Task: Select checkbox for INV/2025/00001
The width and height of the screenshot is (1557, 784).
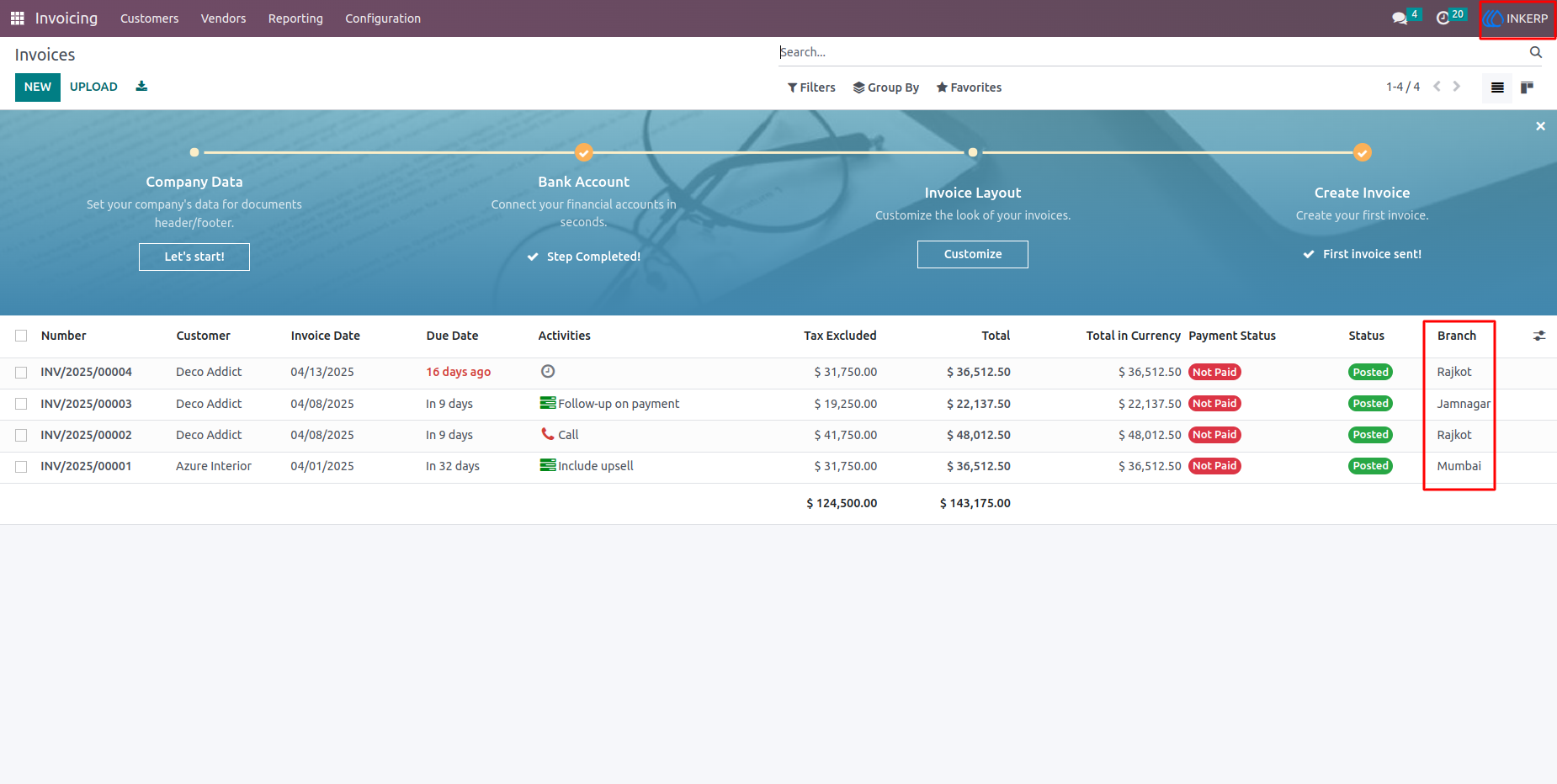Action: coord(21,466)
